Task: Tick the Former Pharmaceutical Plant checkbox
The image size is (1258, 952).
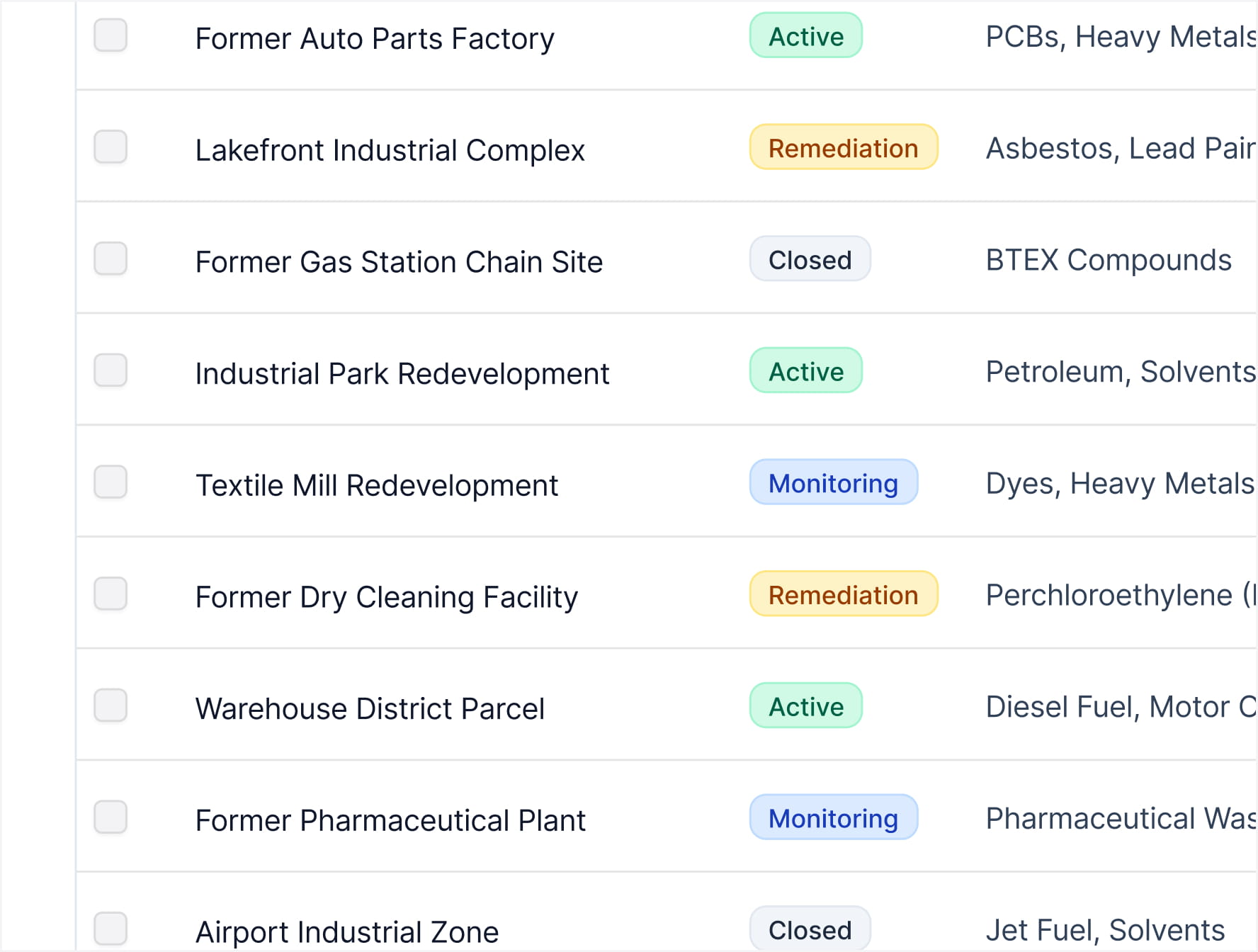Action: pyautogui.click(x=110, y=817)
